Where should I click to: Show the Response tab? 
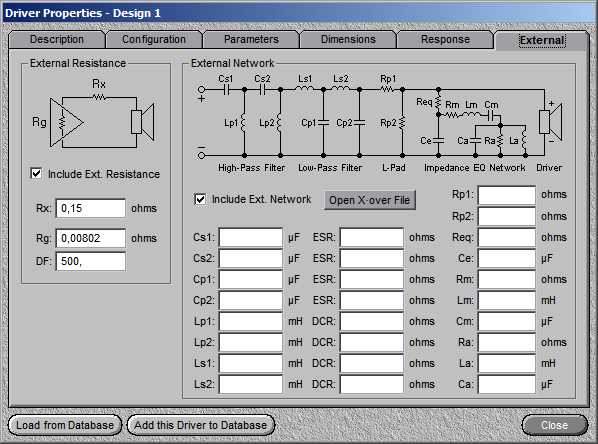coord(445,39)
